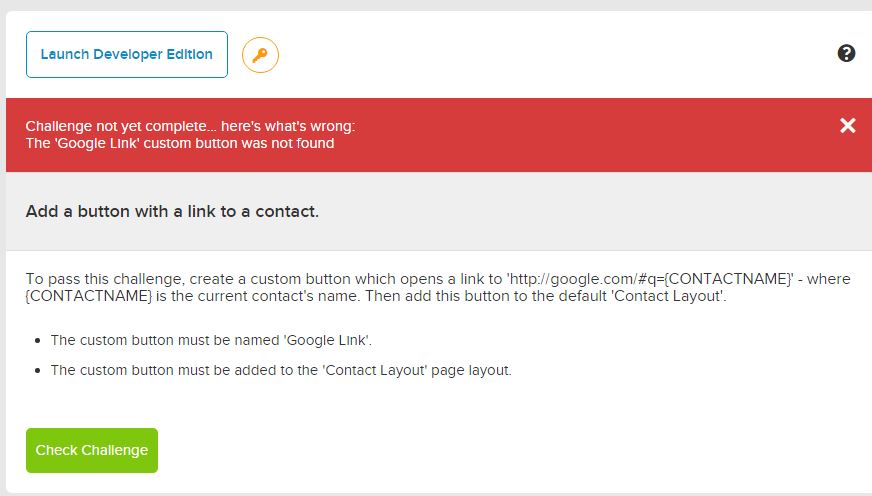Click the 'custom button was not found' error text
Screen dimensions: 872x496
point(180,143)
